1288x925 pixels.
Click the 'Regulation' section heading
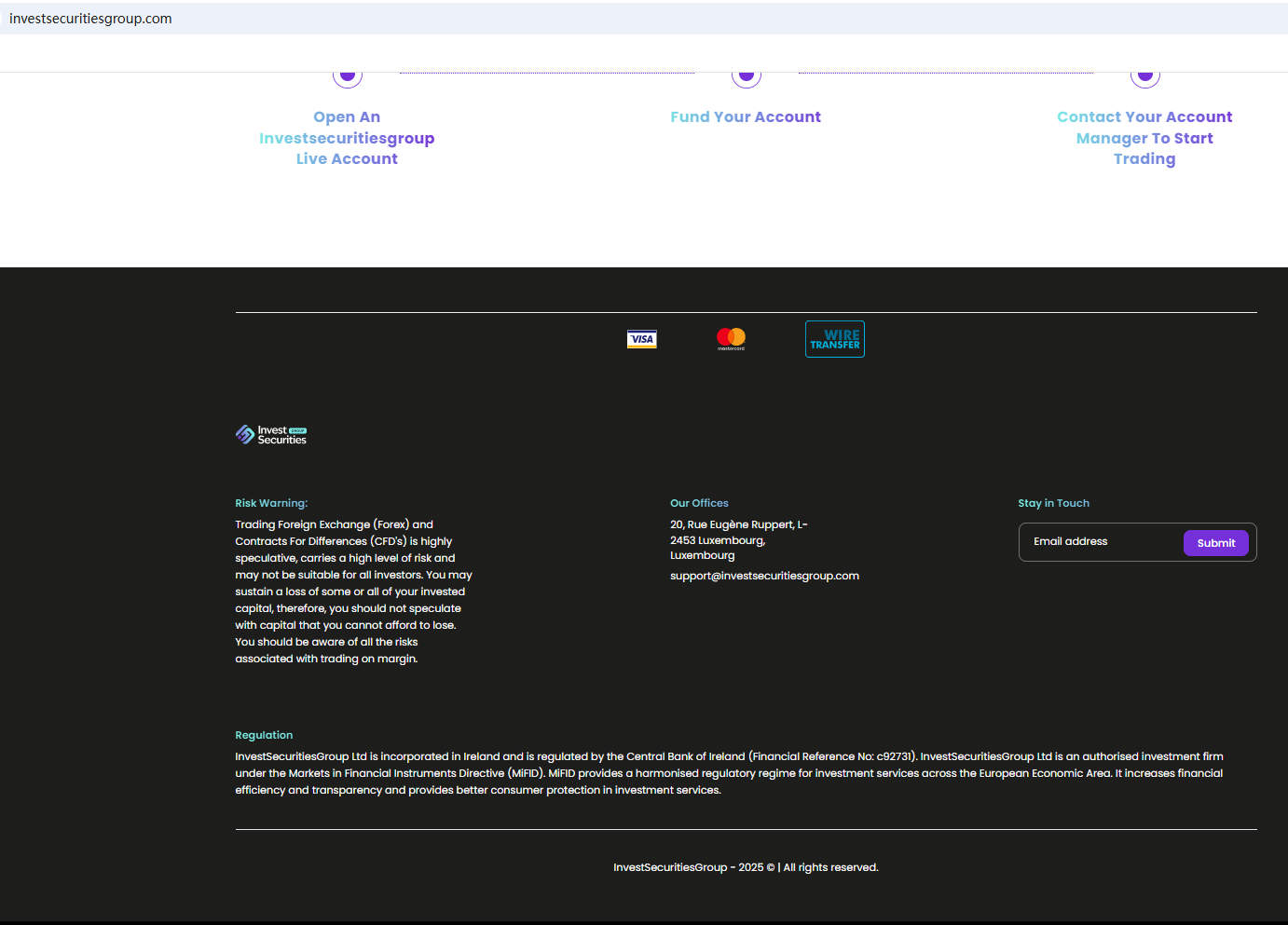tap(264, 735)
